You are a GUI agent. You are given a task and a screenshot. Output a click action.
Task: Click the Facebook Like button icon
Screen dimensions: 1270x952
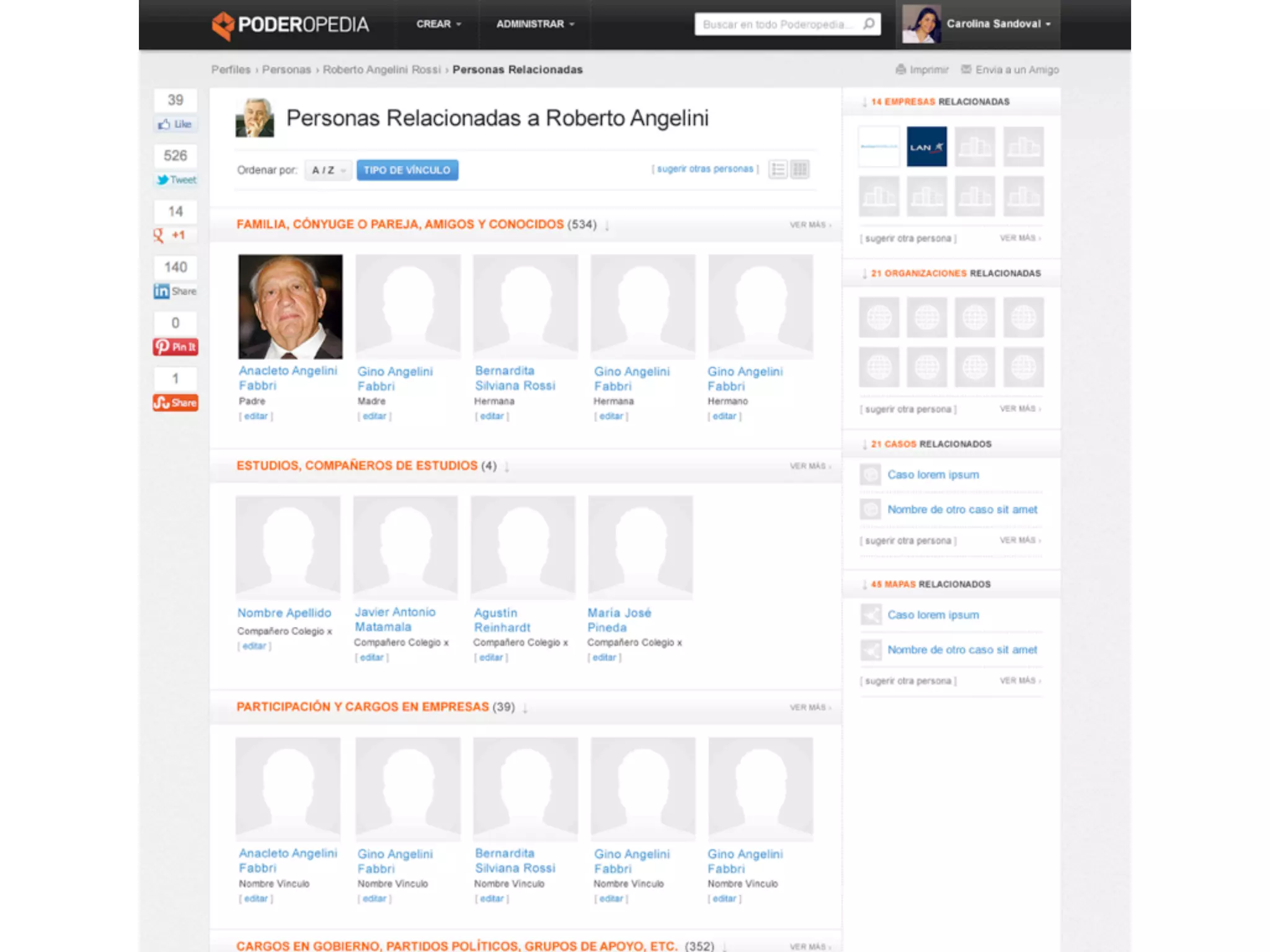pyautogui.click(x=164, y=125)
